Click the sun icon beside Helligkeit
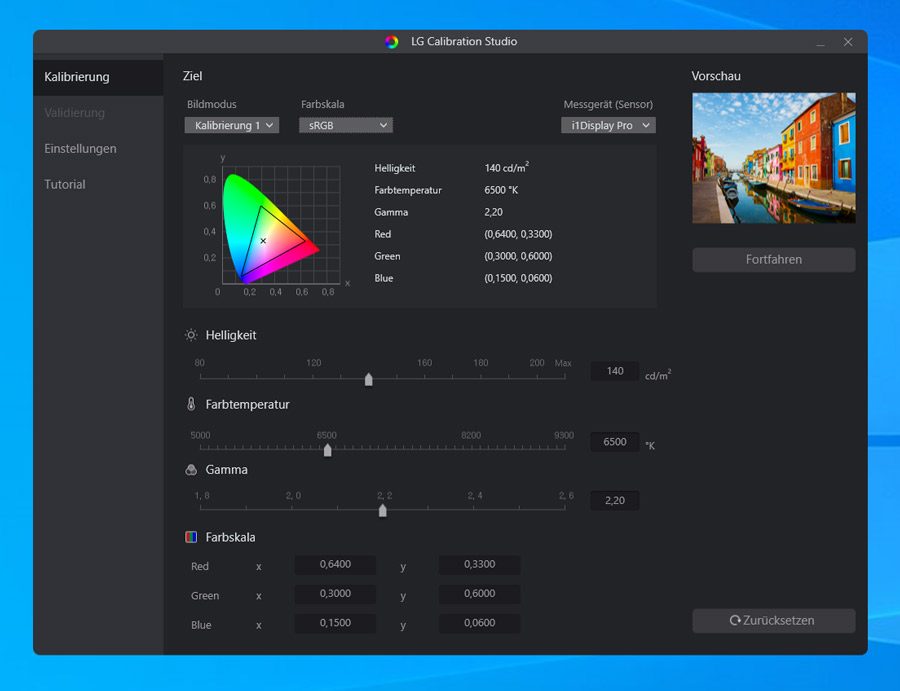Image resolution: width=900 pixels, height=691 pixels. [x=191, y=335]
